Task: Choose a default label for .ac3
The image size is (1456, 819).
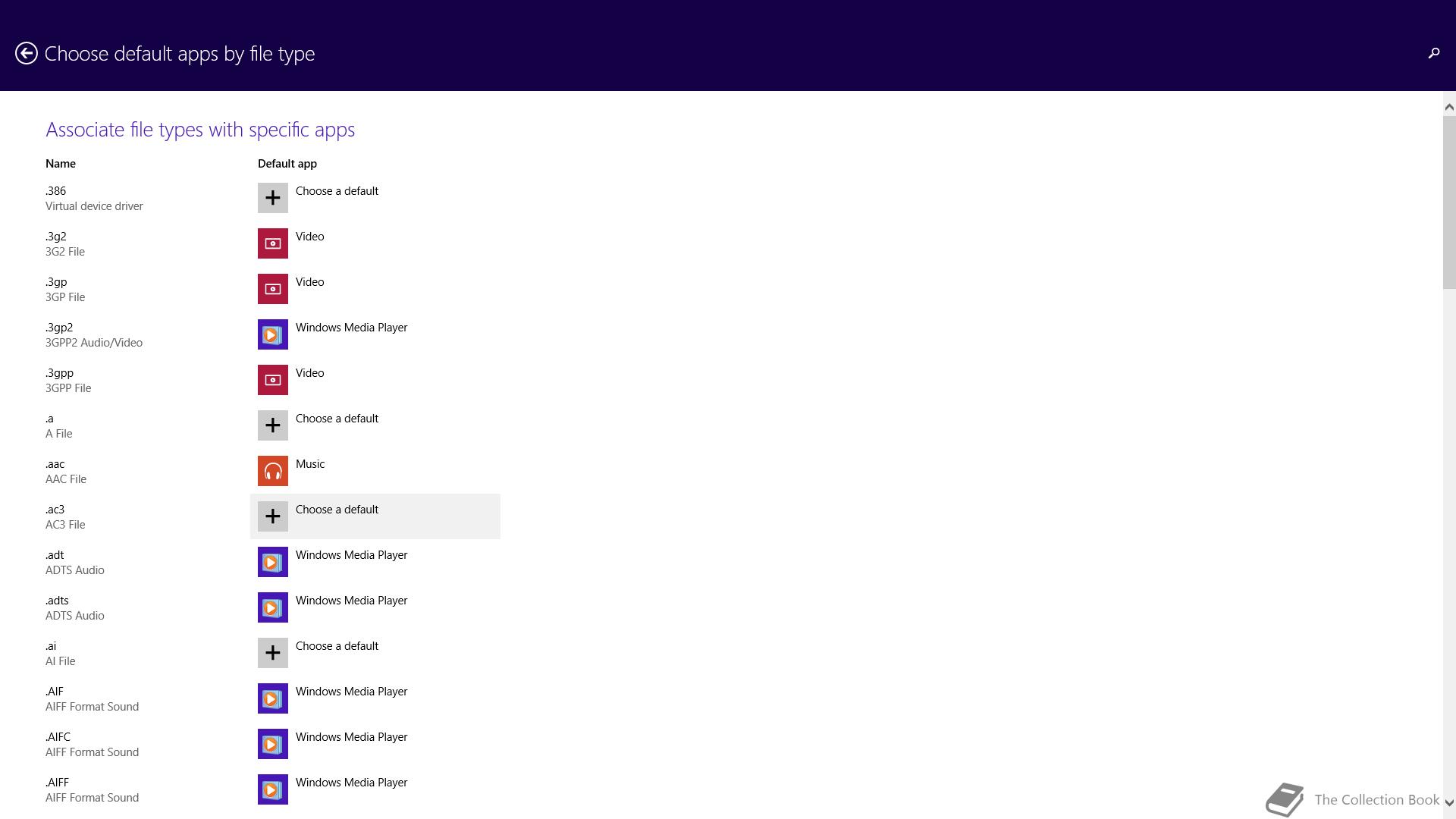Action: [x=337, y=510]
